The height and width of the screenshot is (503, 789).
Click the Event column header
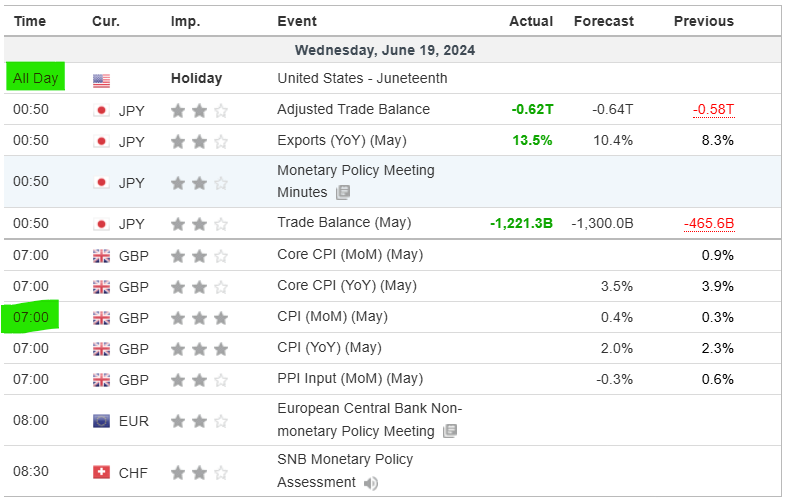tap(297, 21)
